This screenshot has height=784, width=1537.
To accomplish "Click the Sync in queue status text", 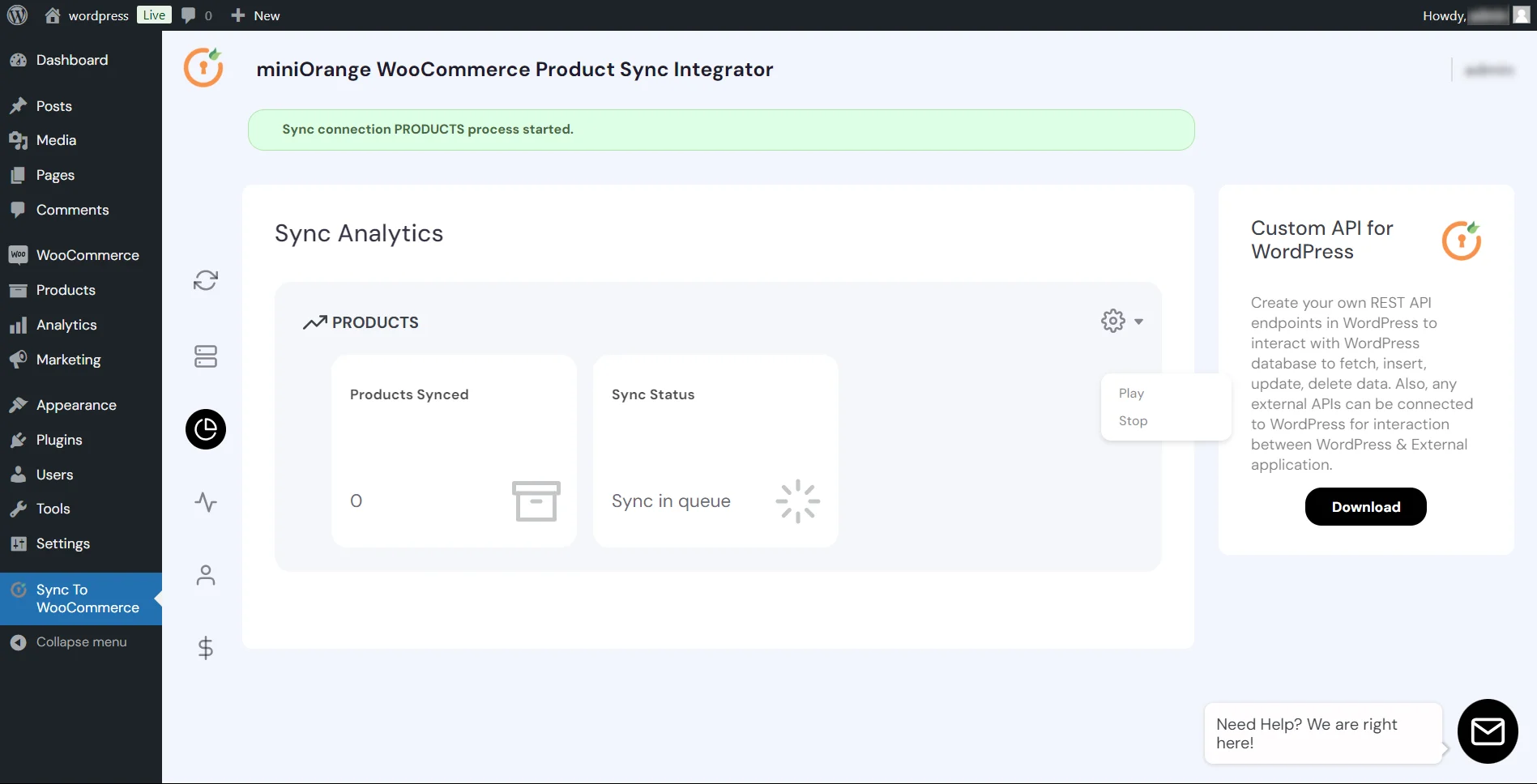I will tap(671, 501).
